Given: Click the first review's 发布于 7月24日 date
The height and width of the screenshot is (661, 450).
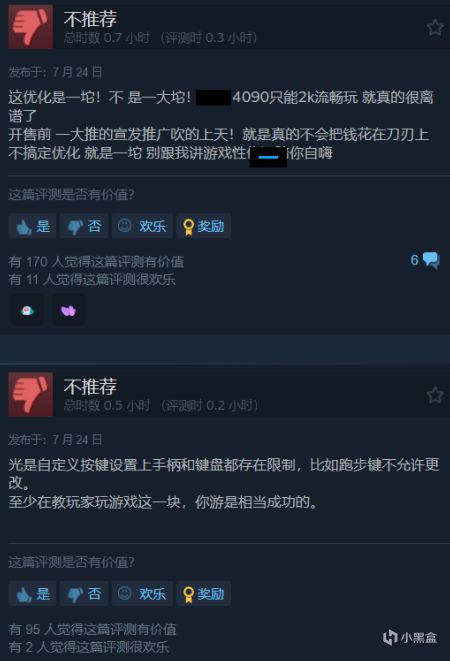Looking at the screenshot, I should [x=55, y=72].
